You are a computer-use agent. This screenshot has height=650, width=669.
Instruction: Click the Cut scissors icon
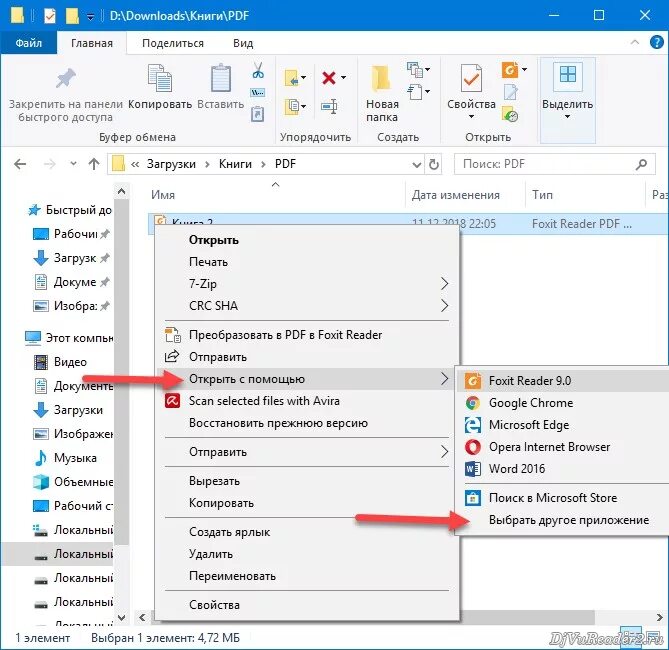pos(258,70)
